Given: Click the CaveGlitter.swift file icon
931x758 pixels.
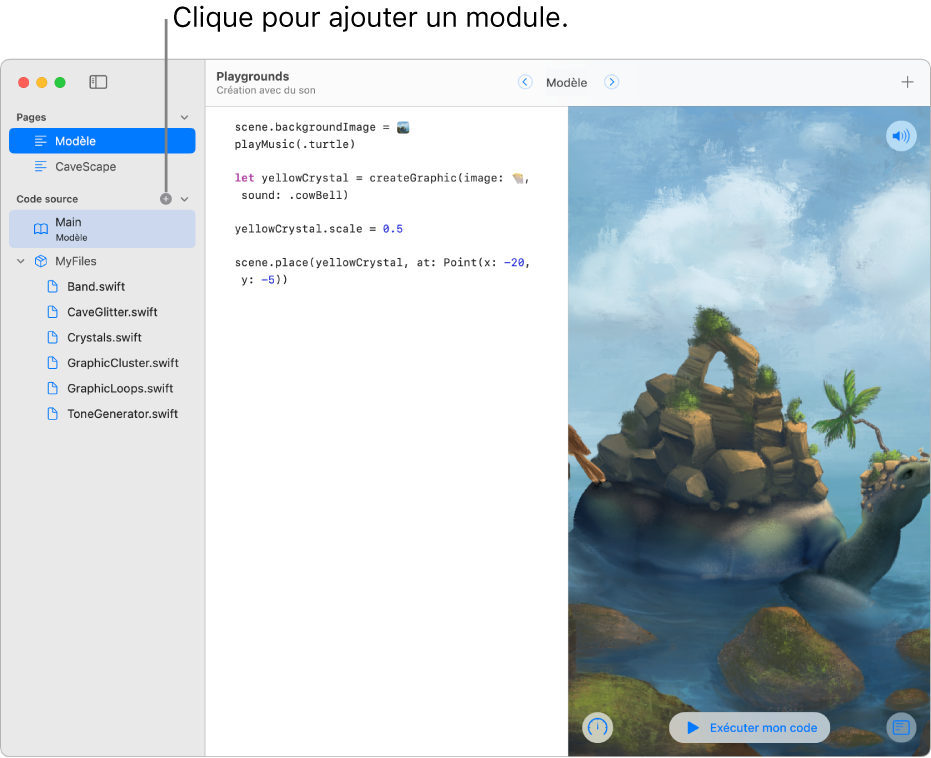Looking at the screenshot, I should coord(52,312).
